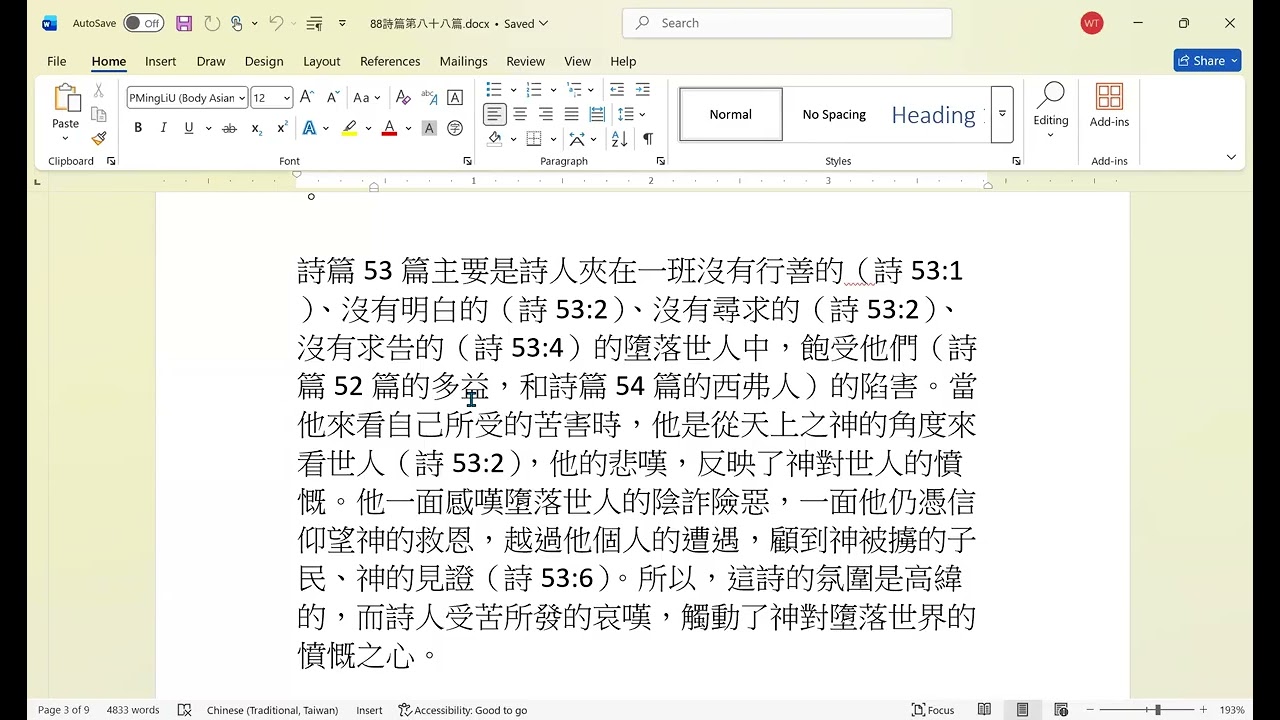Click the Cut scissors icon

click(98, 90)
